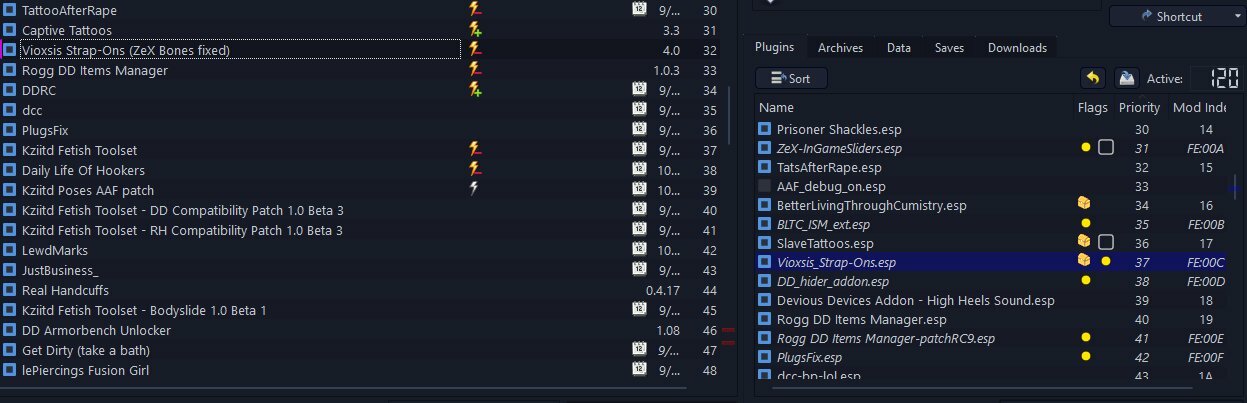Viewport: 1247px width, 403px height.
Task: Click green-plus conflict icon on DDRC row
Action: point(475,90)
